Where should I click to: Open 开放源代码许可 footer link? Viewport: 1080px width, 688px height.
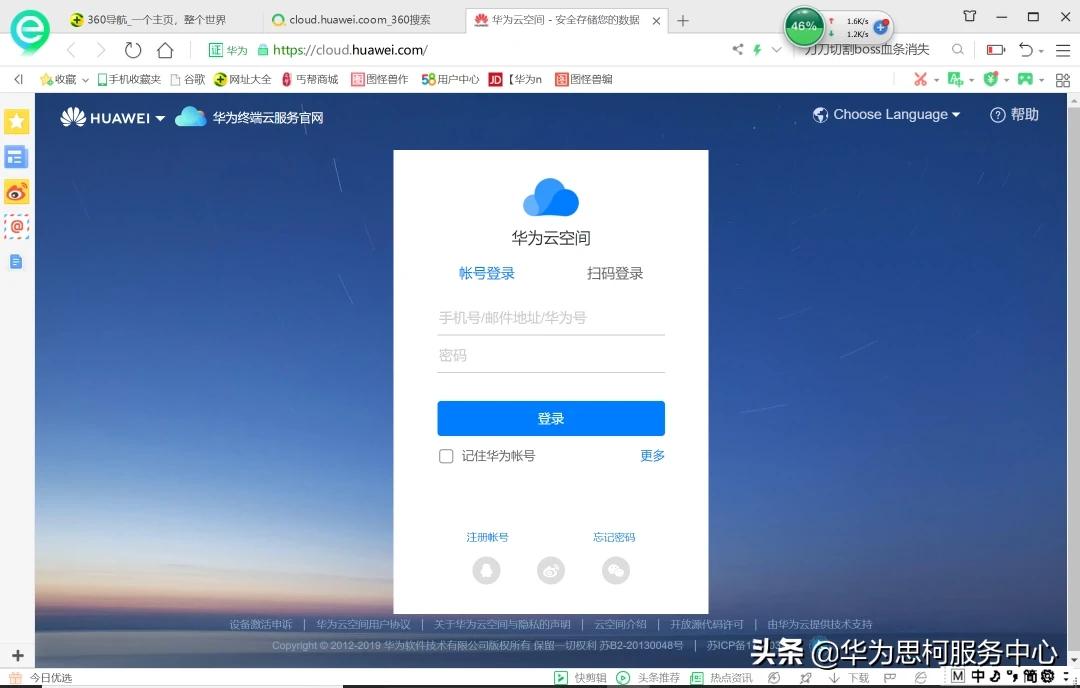(x=707, y=625)
